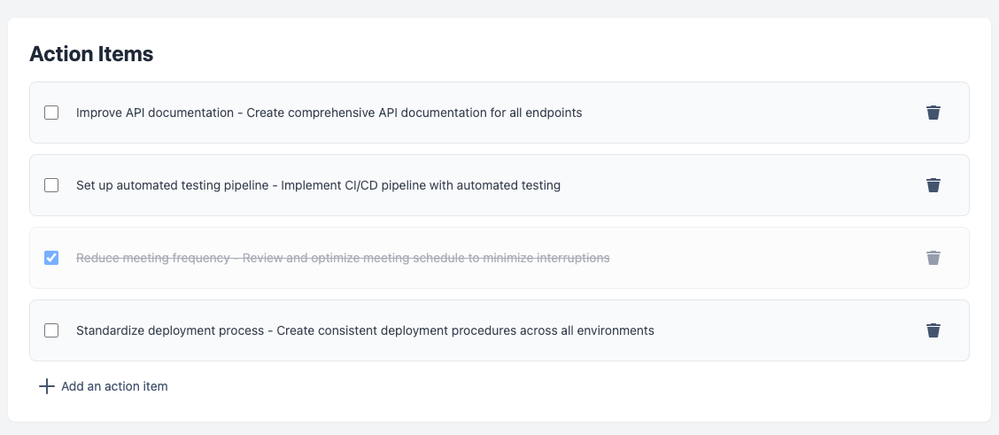Delete the automated testing pipeline item
This screenshot has height=435, width=999.
933,185
